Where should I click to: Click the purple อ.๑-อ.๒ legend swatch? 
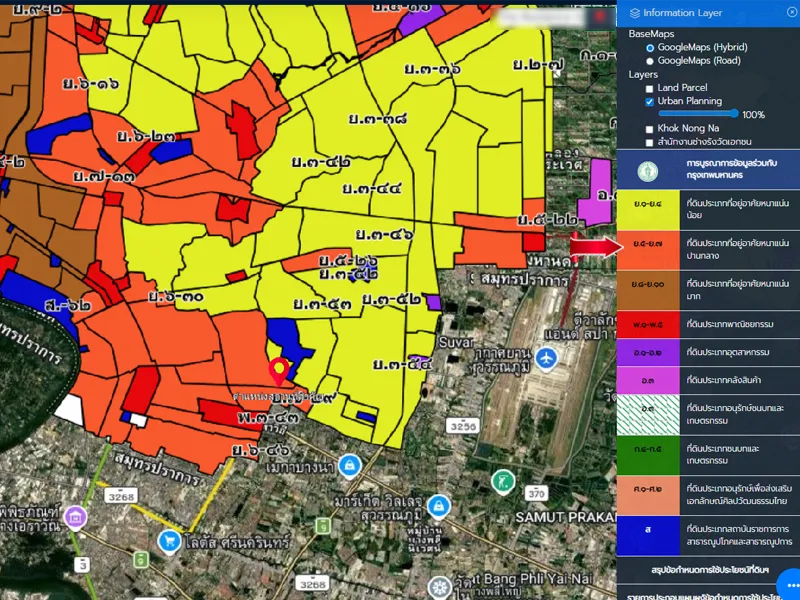tap(647, 351)
